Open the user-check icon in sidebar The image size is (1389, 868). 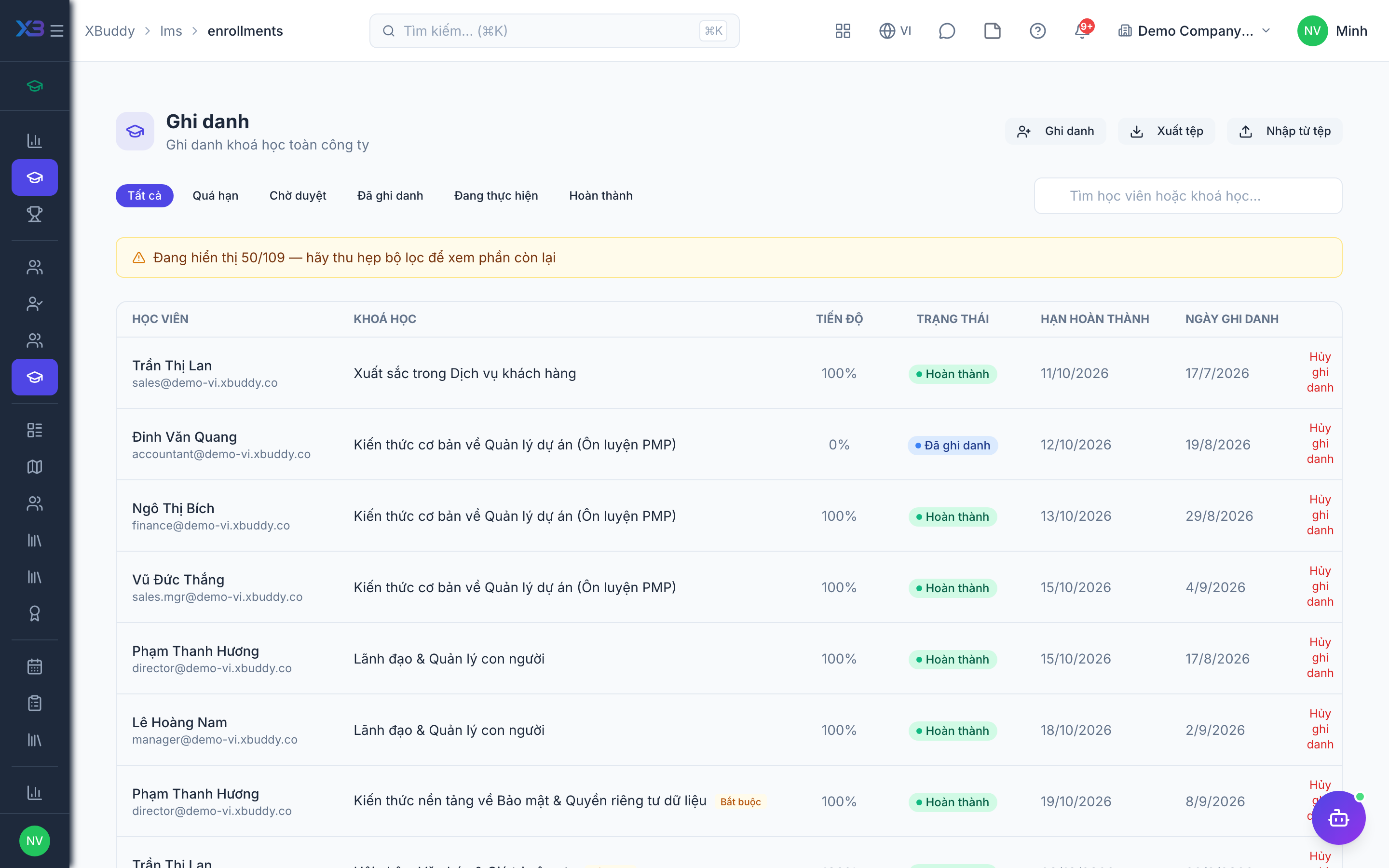(34, 304)
